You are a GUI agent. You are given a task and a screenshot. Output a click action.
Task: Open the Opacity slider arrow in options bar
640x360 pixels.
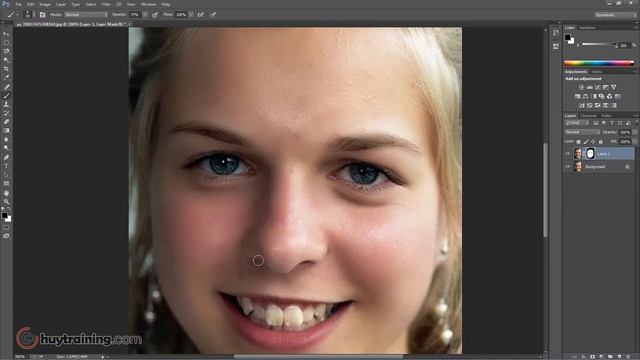point(145,14)
